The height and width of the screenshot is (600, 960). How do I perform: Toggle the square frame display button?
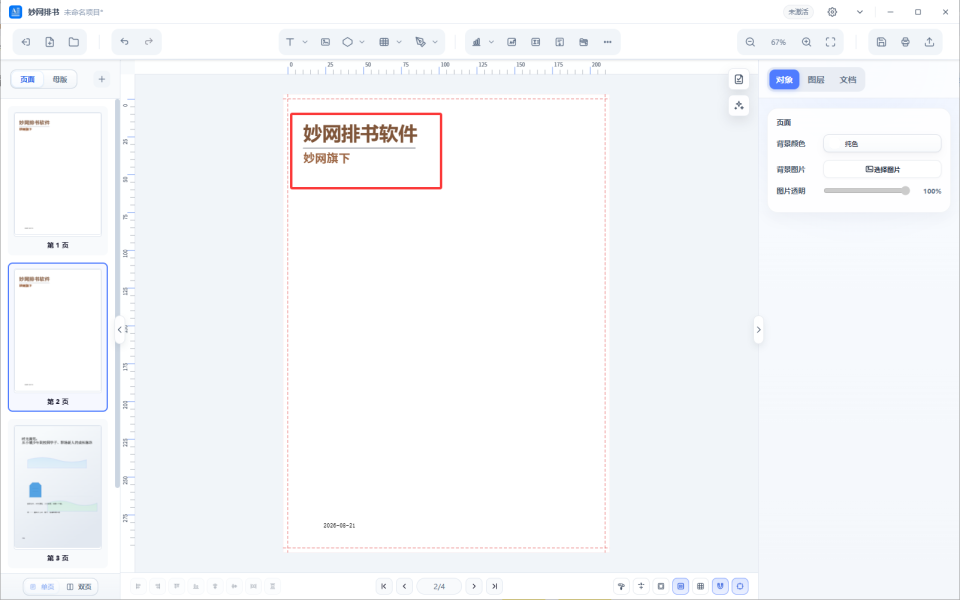coord(661,586)
